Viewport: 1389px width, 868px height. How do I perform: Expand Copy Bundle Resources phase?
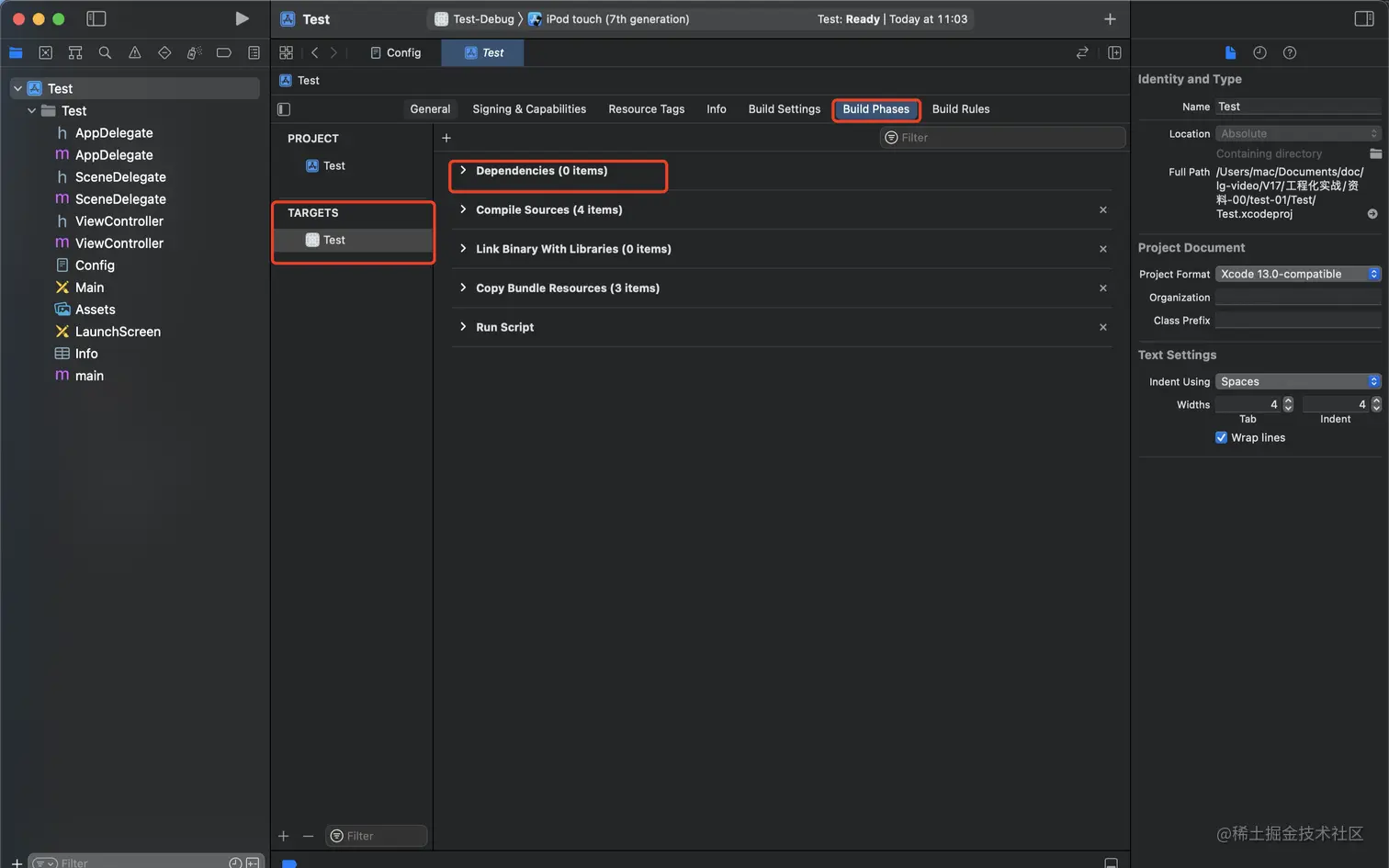pyautogui.click(x=463, y=287)
